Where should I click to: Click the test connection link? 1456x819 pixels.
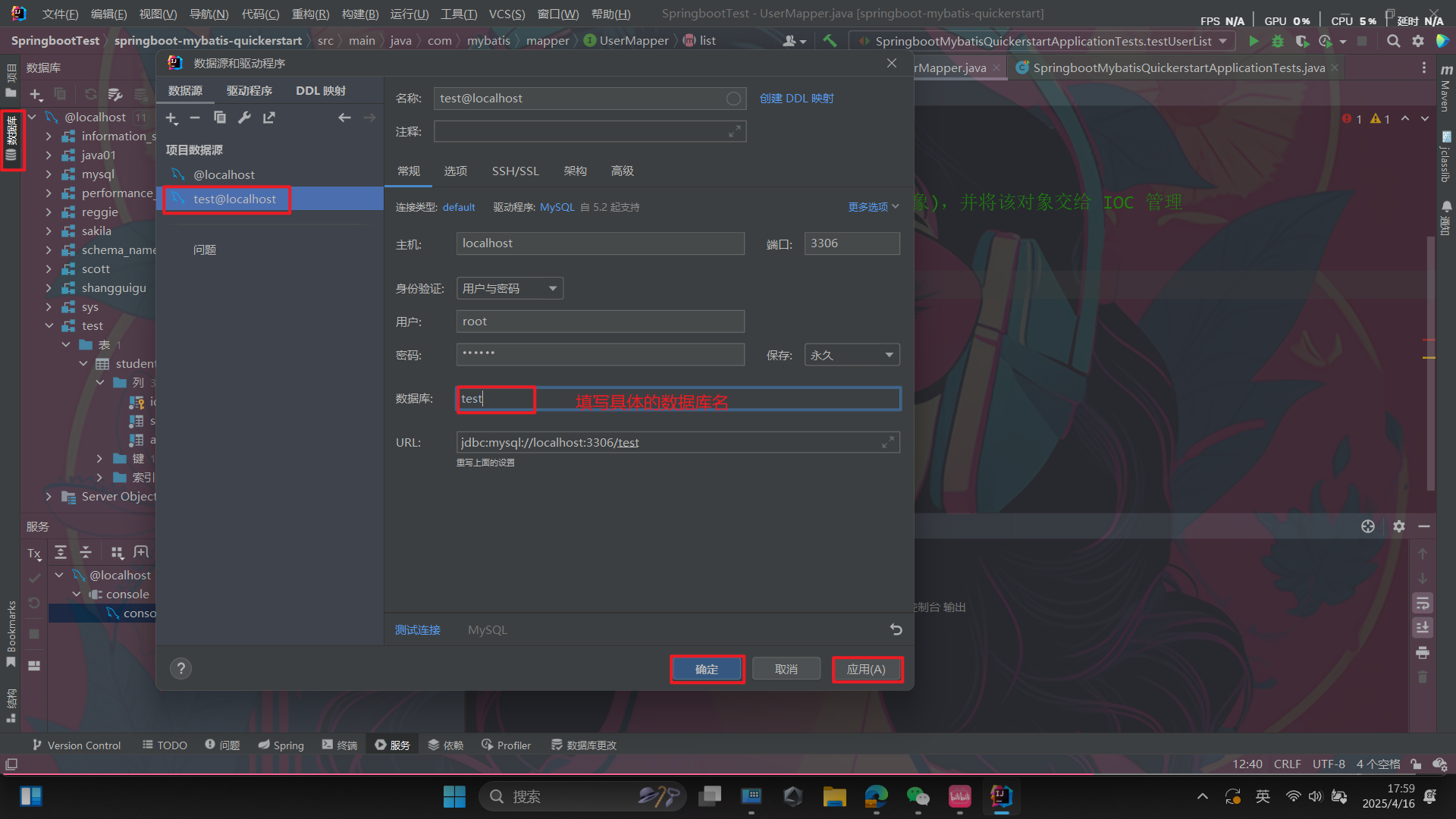(417, 630)
